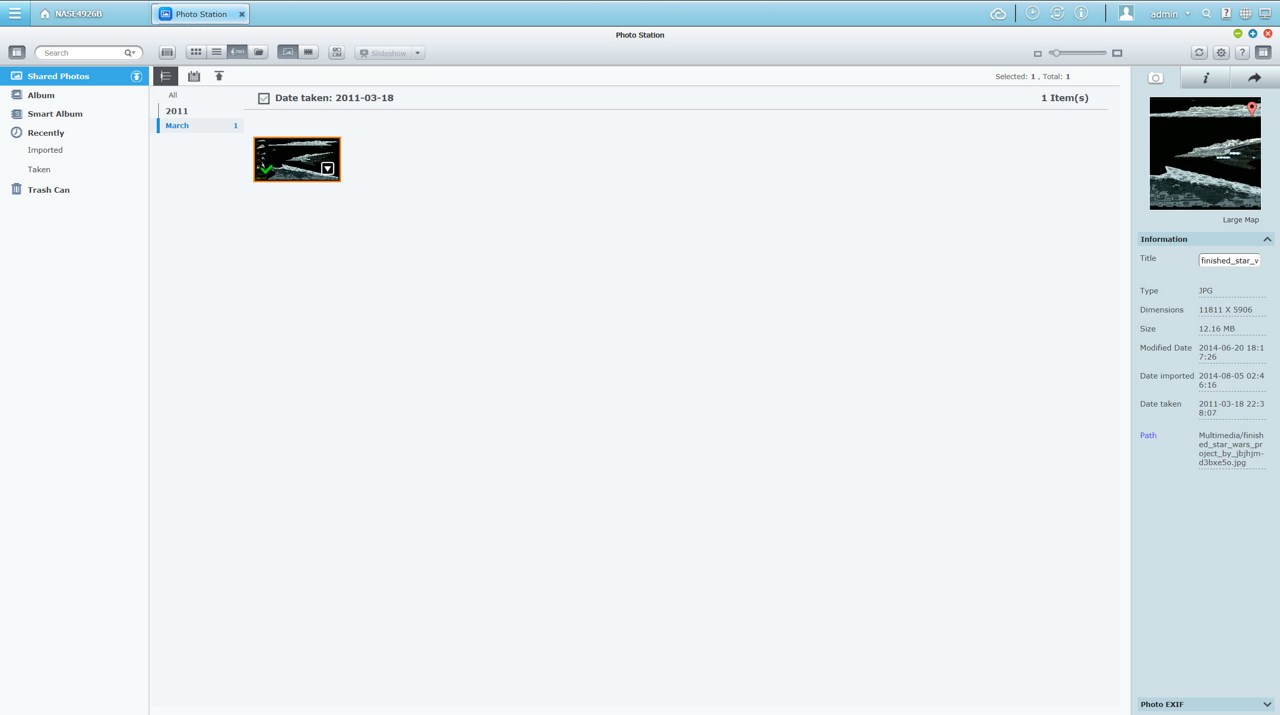Open the top-bar help book icon
The width and height of the screenshot is (1280, 715).
pyautogui.click(x=1226, y=14)
